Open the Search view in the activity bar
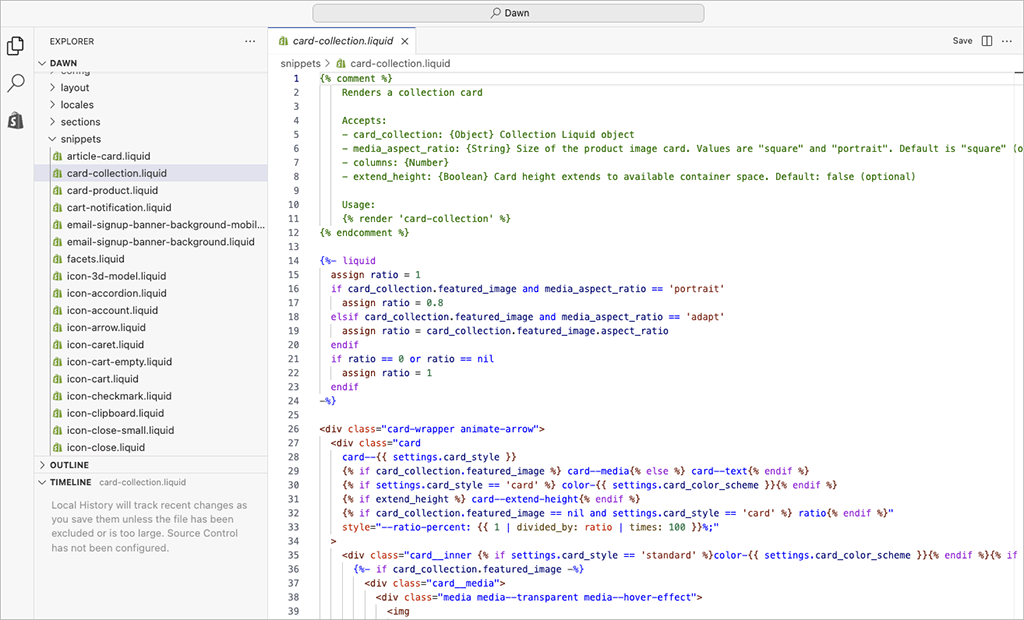The width and height of the screenshot is (1024, 620). 15,83
